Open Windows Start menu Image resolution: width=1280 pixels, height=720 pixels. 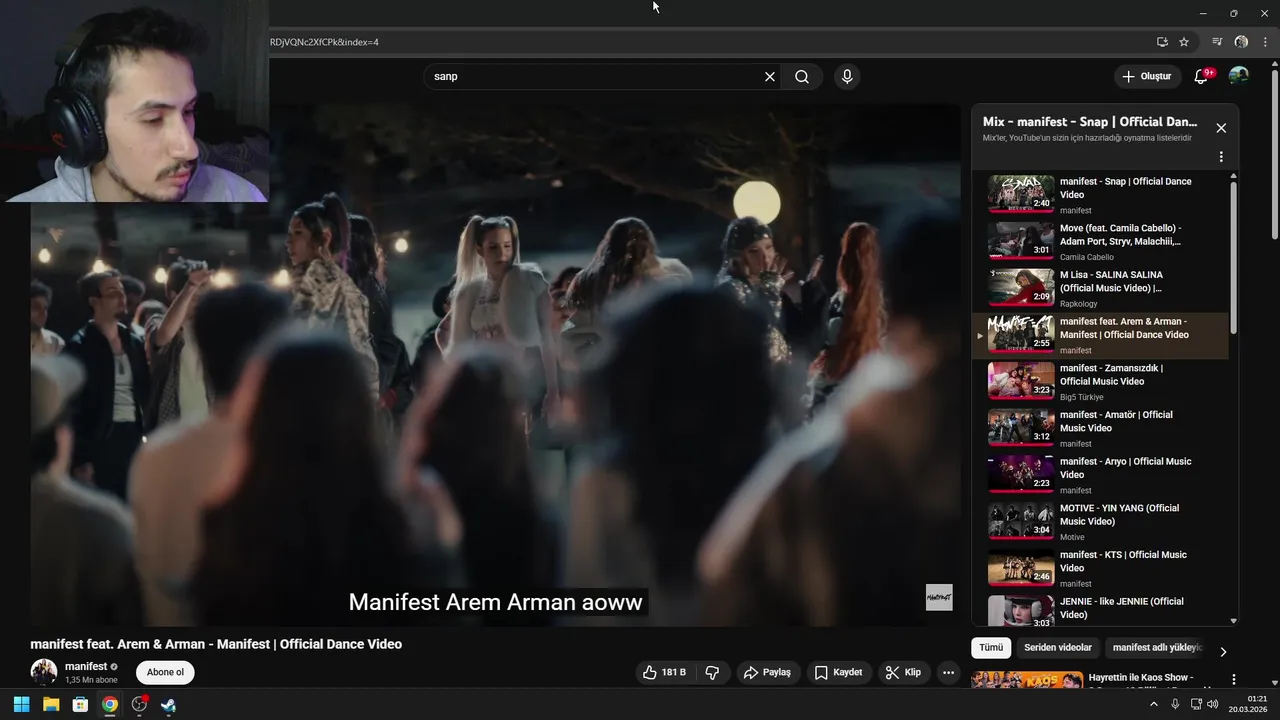click(x=21, y=705)
